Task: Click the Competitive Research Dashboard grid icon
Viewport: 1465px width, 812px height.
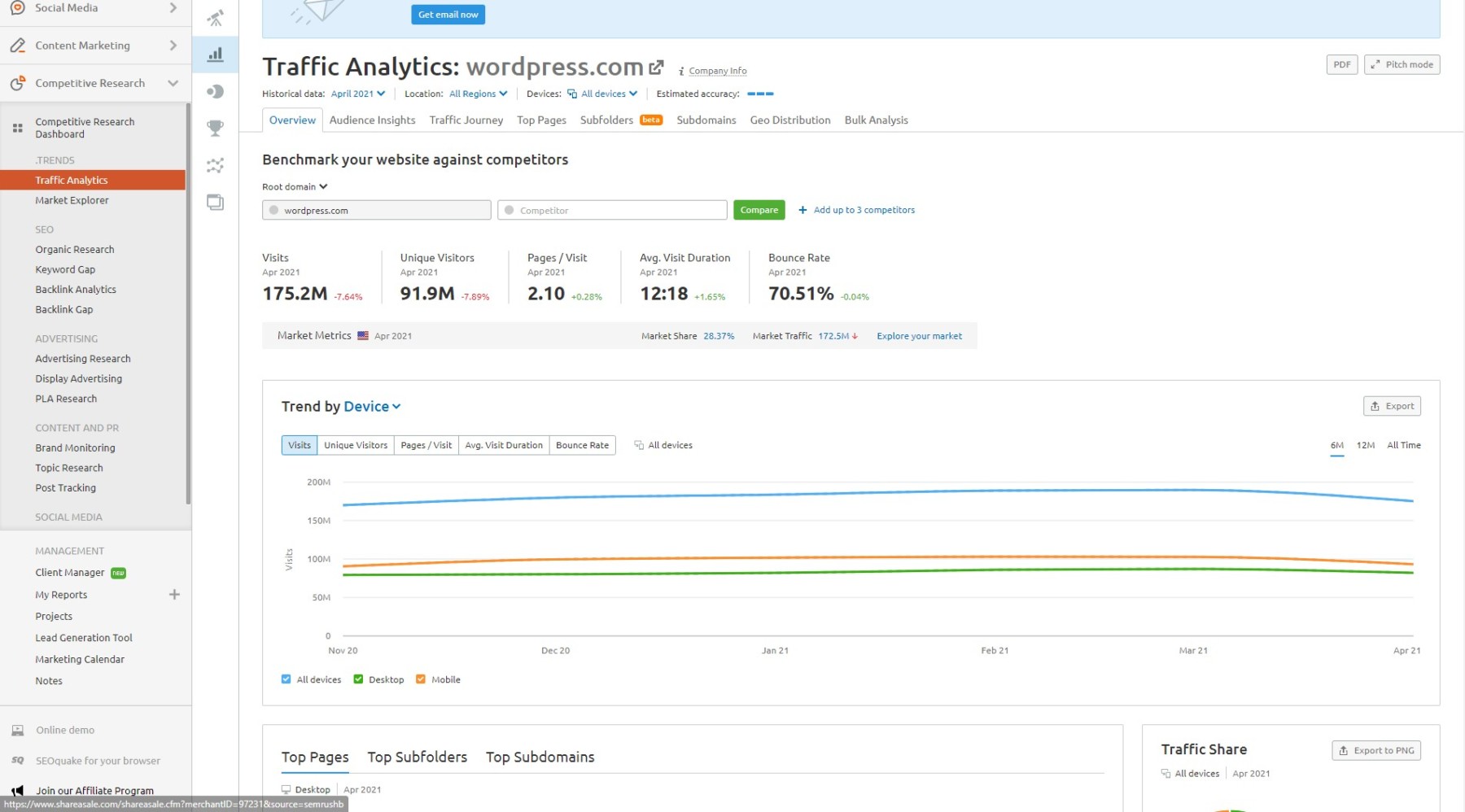Action: 17,128
